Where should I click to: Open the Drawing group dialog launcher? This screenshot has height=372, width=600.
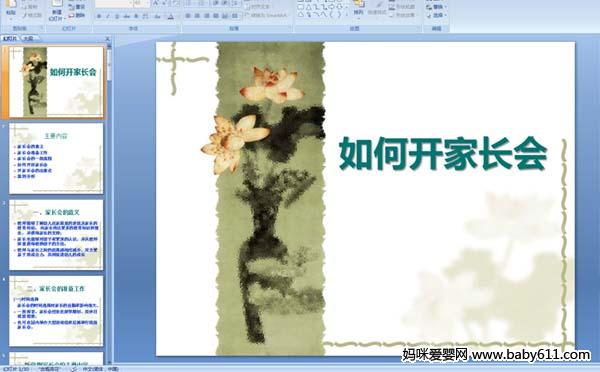(419, 28)
